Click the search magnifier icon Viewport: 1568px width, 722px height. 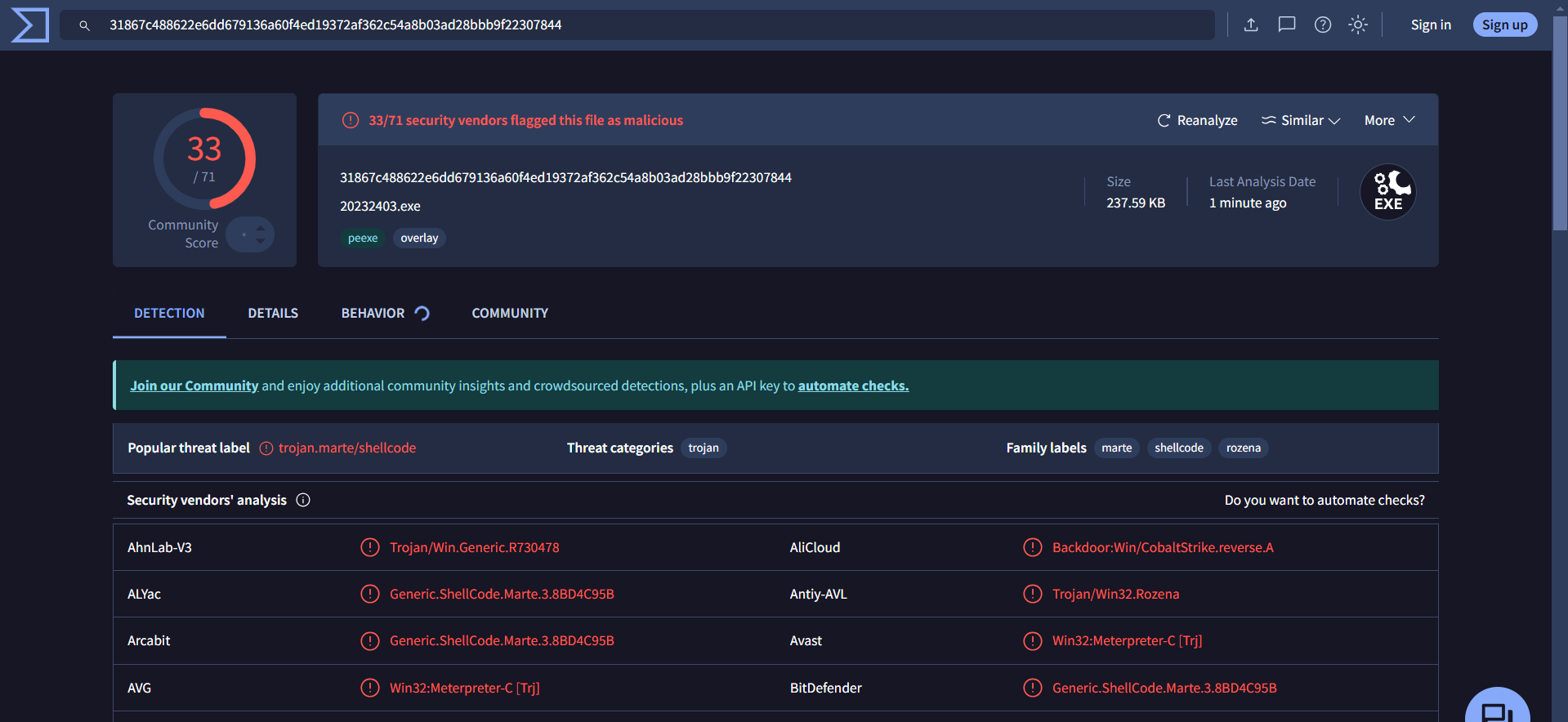[x=84, y=25]
